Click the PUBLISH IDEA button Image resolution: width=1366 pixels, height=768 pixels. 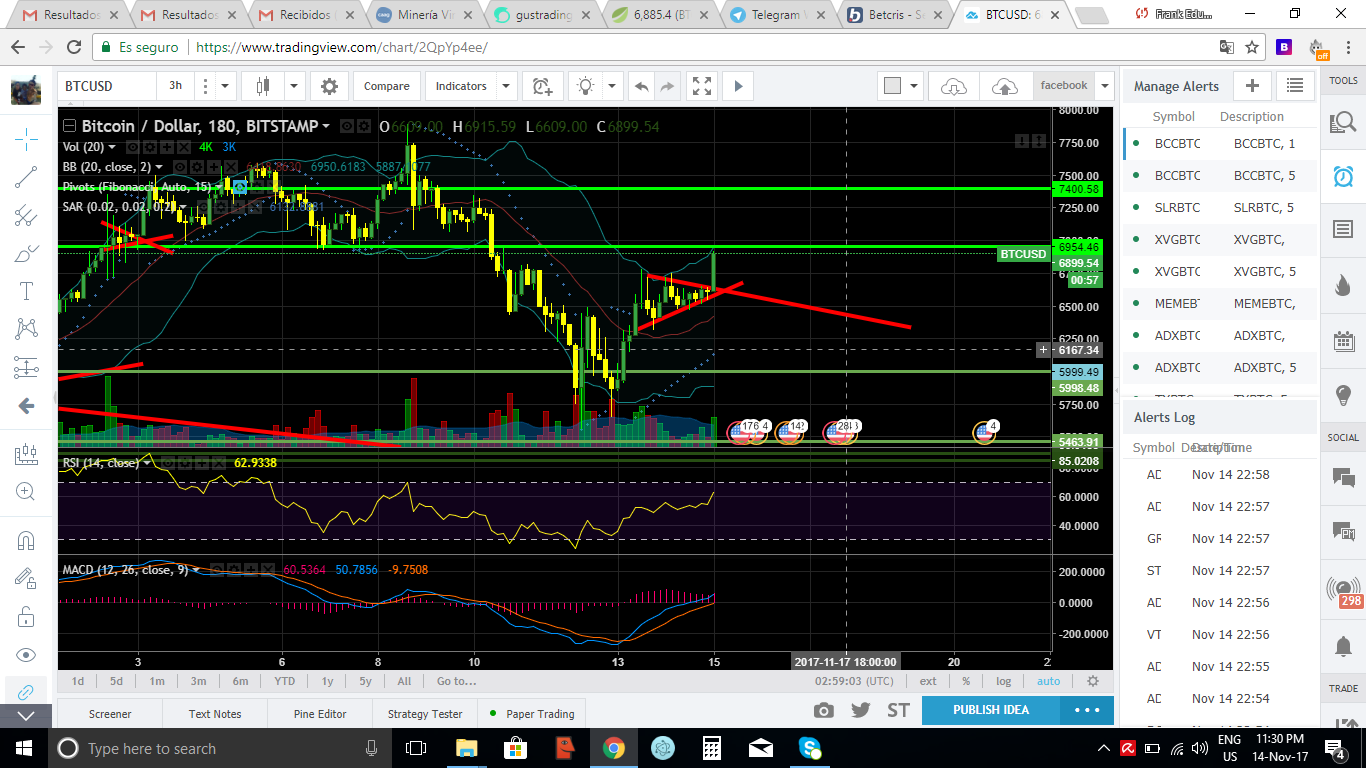[991, 710]
